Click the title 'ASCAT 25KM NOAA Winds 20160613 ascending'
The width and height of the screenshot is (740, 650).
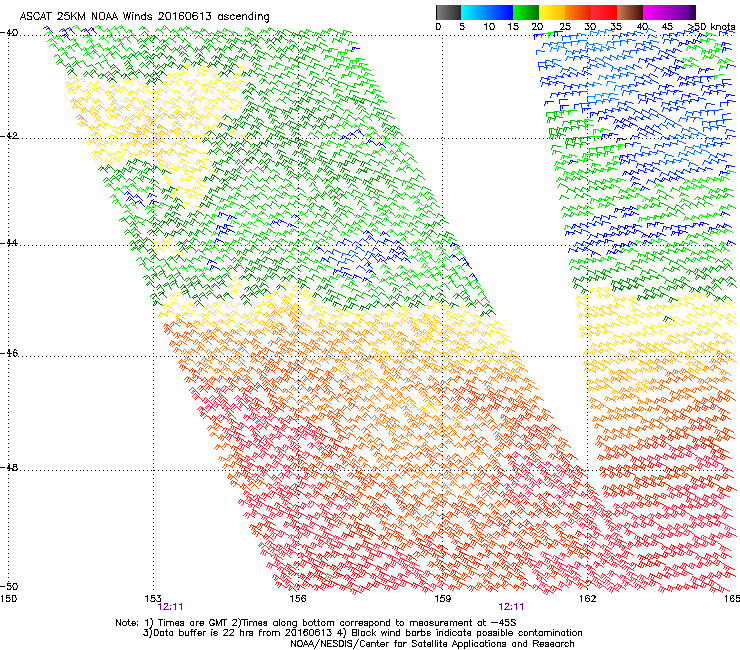tap(144, 17)
